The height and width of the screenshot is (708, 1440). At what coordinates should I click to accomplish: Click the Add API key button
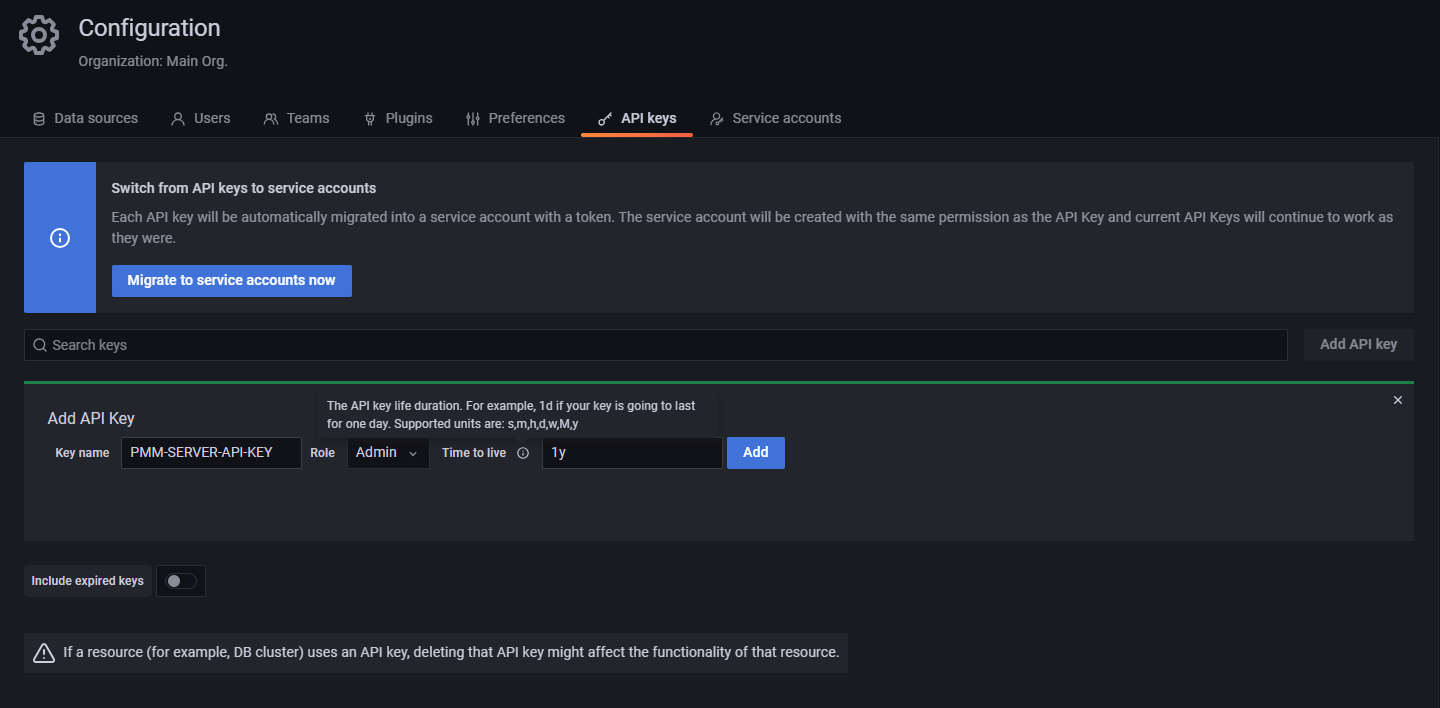[1358, 344]
